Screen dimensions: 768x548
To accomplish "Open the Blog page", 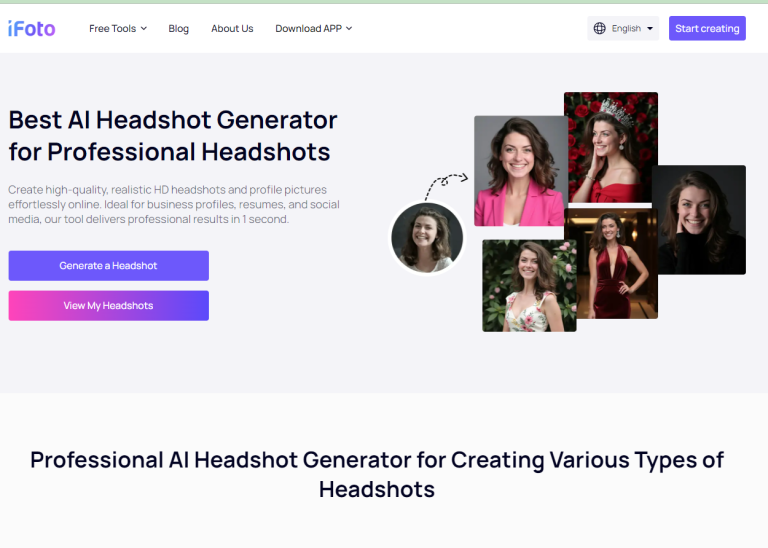I will coord(178,29).
